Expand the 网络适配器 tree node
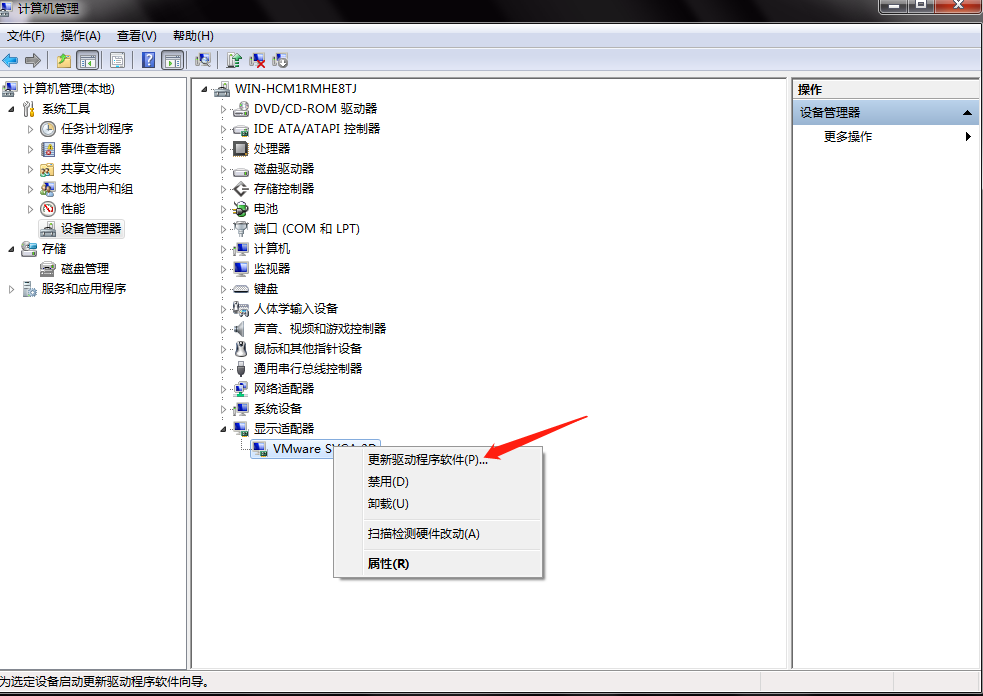 click(224, 388)
